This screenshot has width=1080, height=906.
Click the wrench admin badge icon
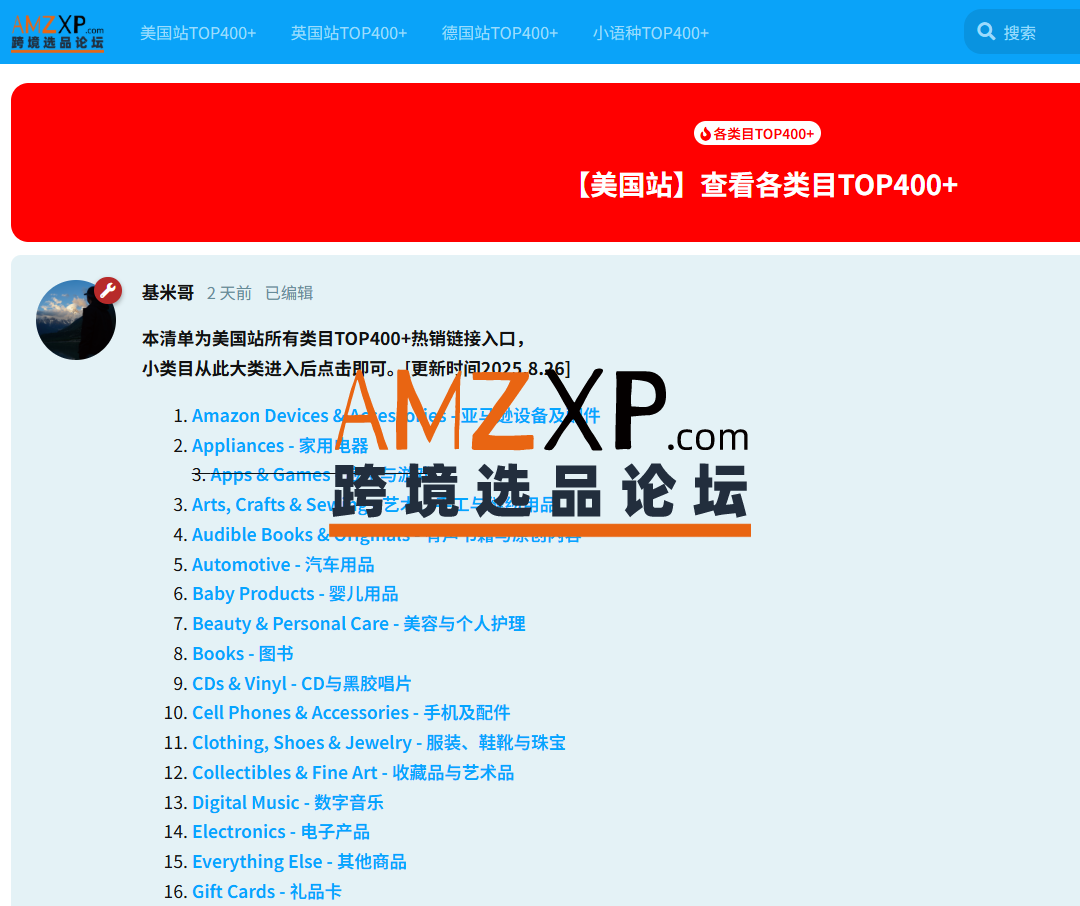[108, 291]
